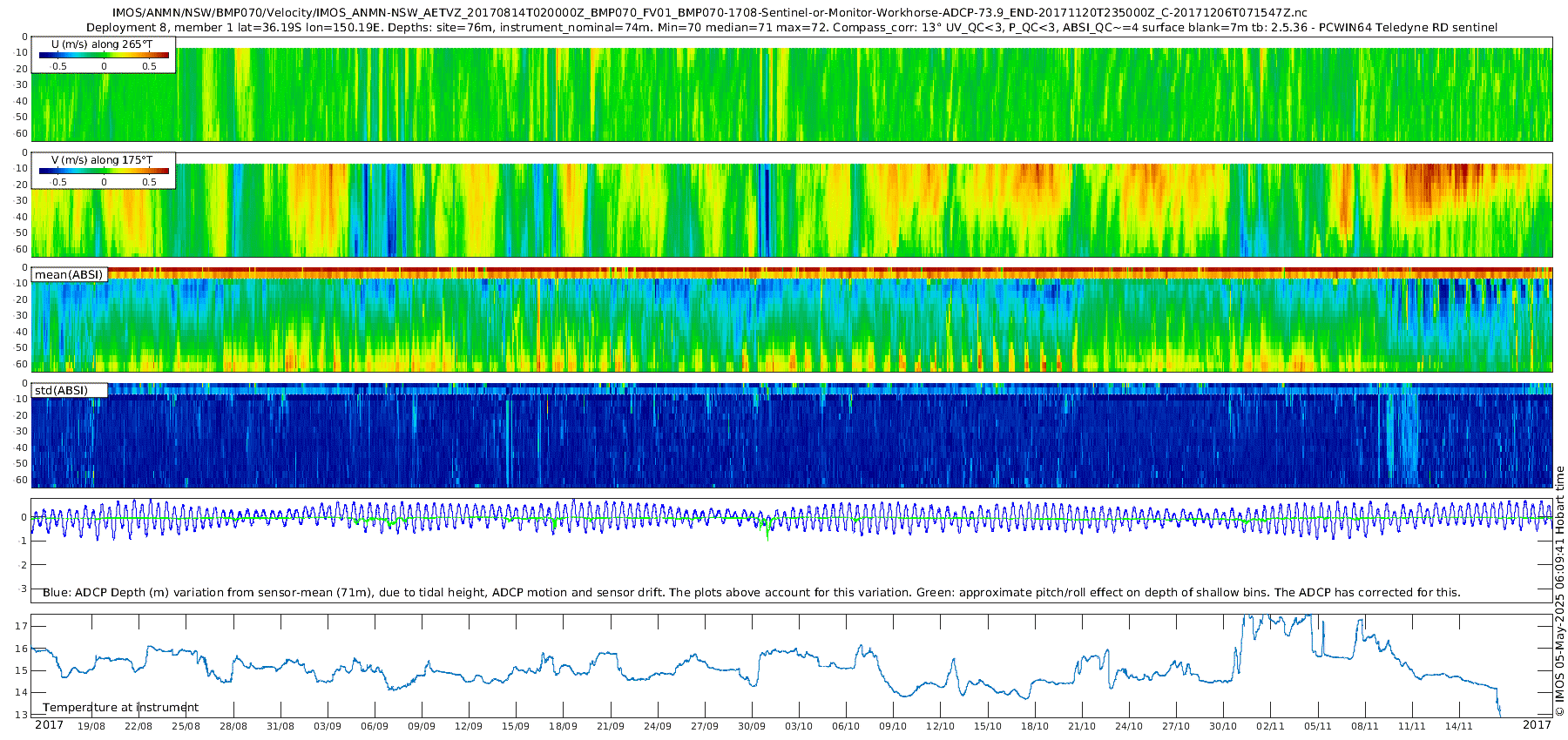
Task: Click the 17 degree temperature axis tick
Action: 22,626
